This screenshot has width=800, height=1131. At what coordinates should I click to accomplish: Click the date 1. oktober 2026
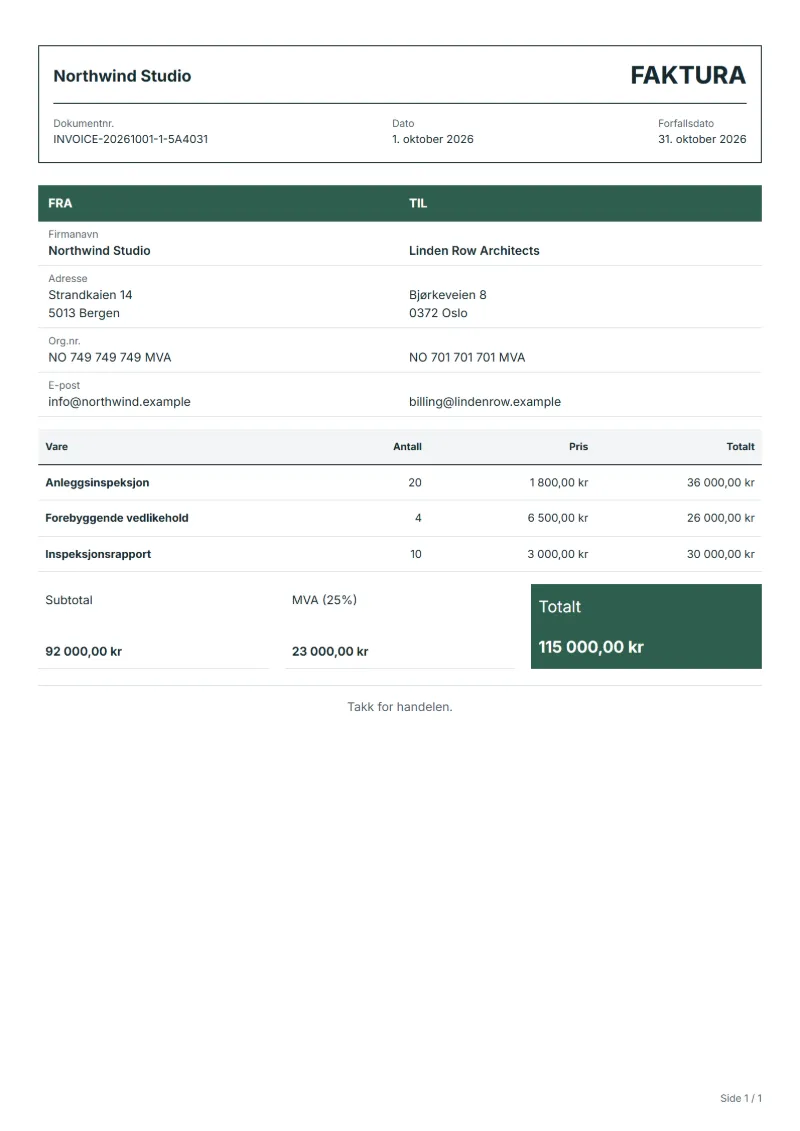pyautogui.click(x=433, y=139)
